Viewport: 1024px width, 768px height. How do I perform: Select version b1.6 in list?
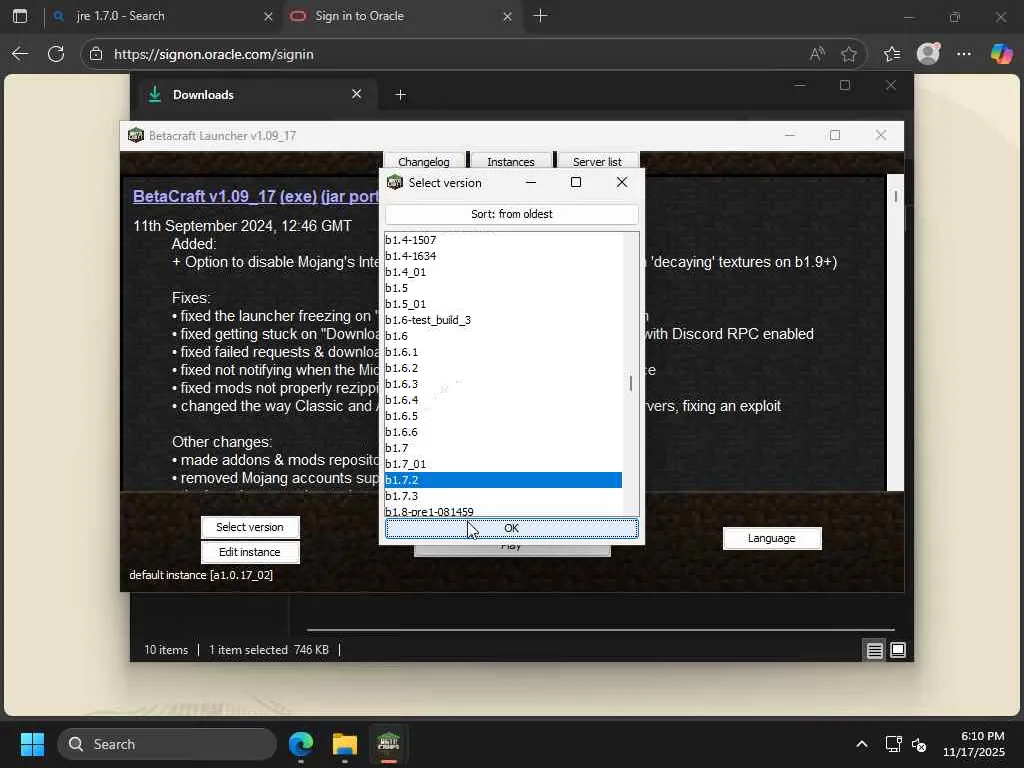(503, 336)
